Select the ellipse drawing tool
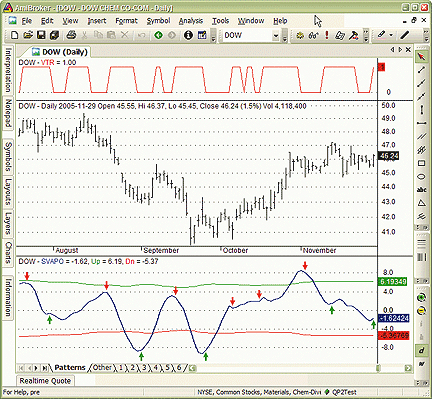This screenshot has height=399, width=432. coord(421,177)
